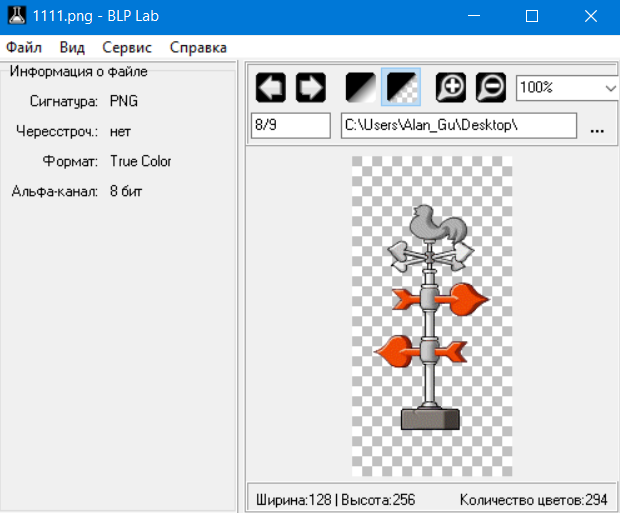620x513 pixels.
Task: Open the Сервис menu
Action: 127,47
